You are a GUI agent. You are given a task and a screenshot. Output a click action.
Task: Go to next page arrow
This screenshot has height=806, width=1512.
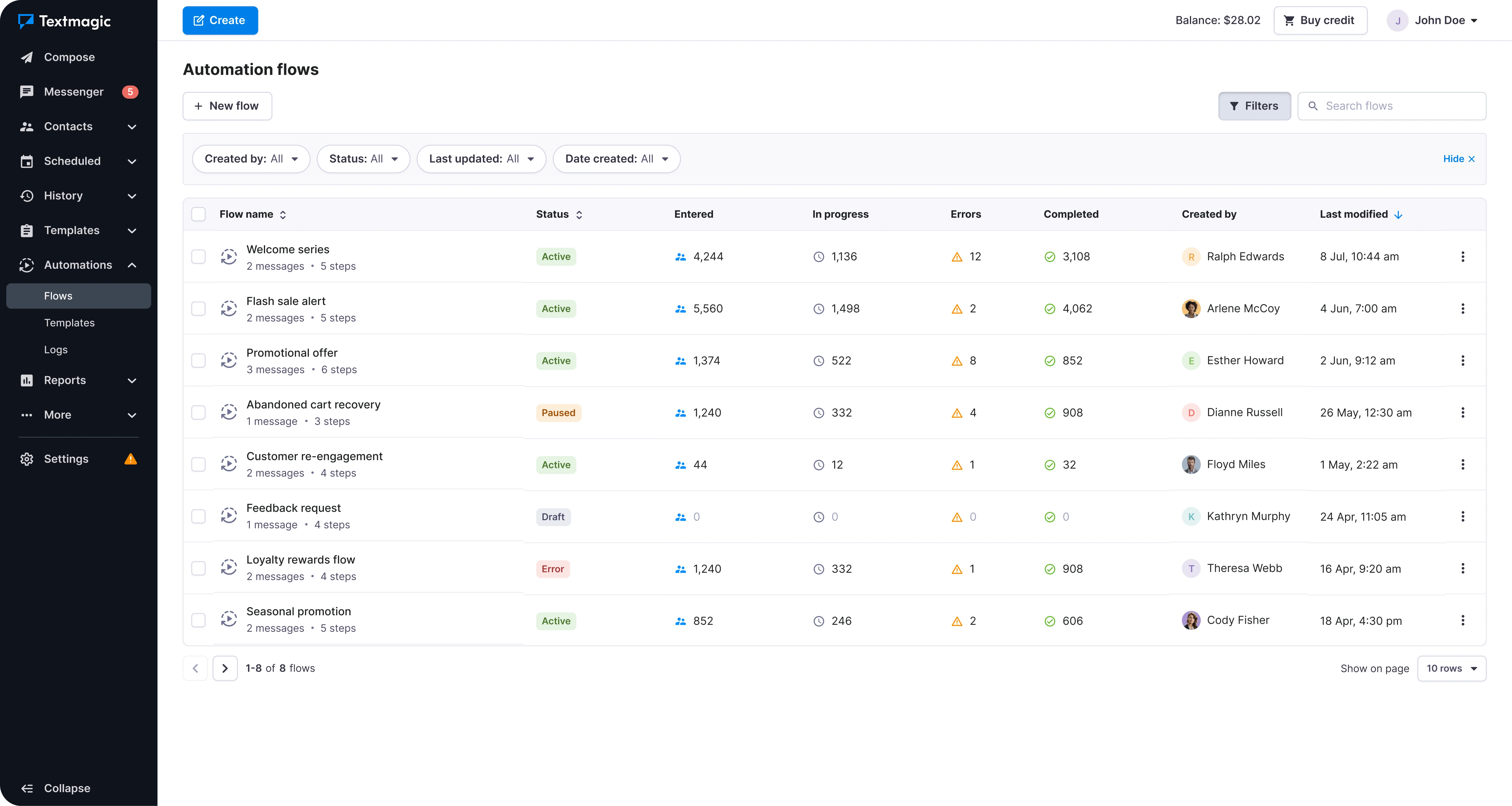225,668
